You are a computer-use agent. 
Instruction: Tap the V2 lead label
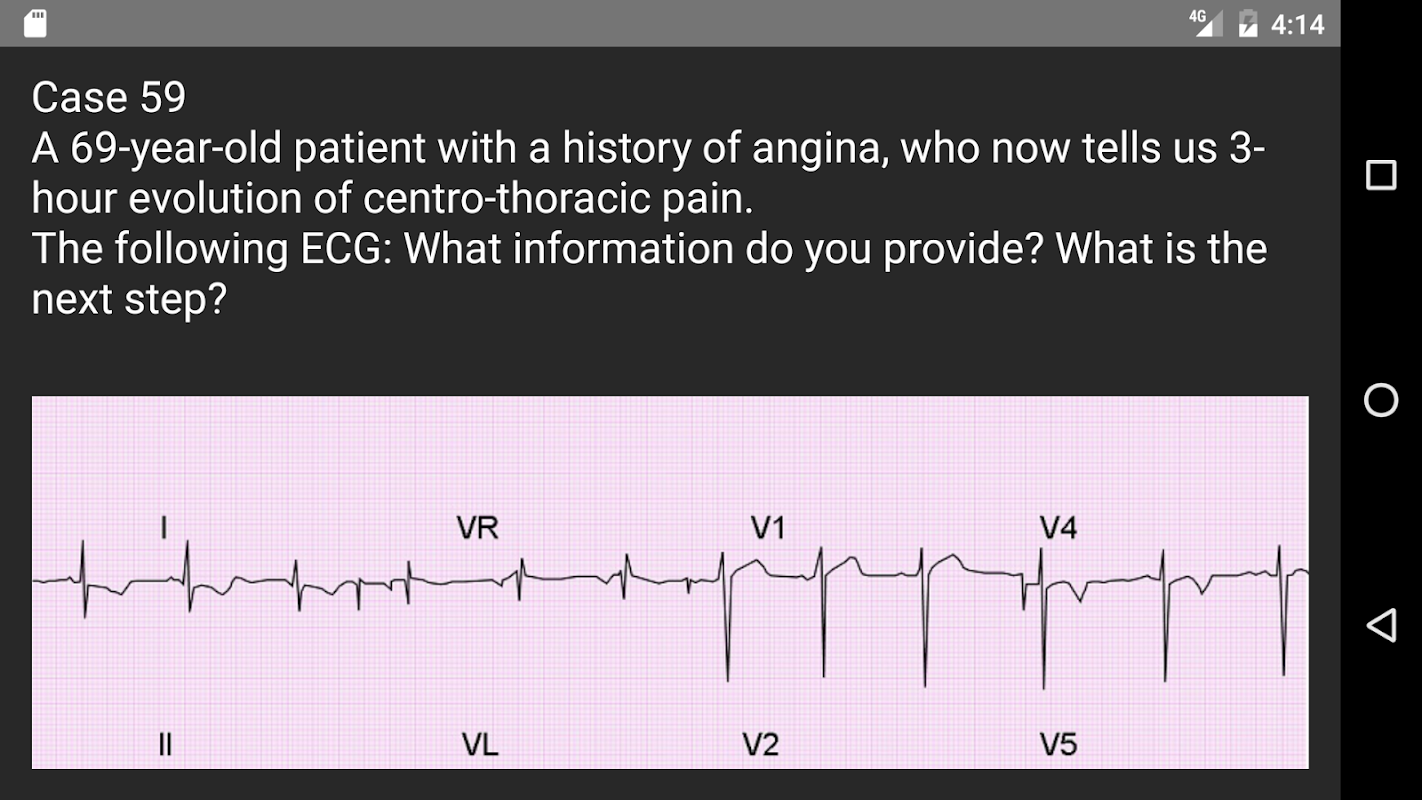pos(761,745)
